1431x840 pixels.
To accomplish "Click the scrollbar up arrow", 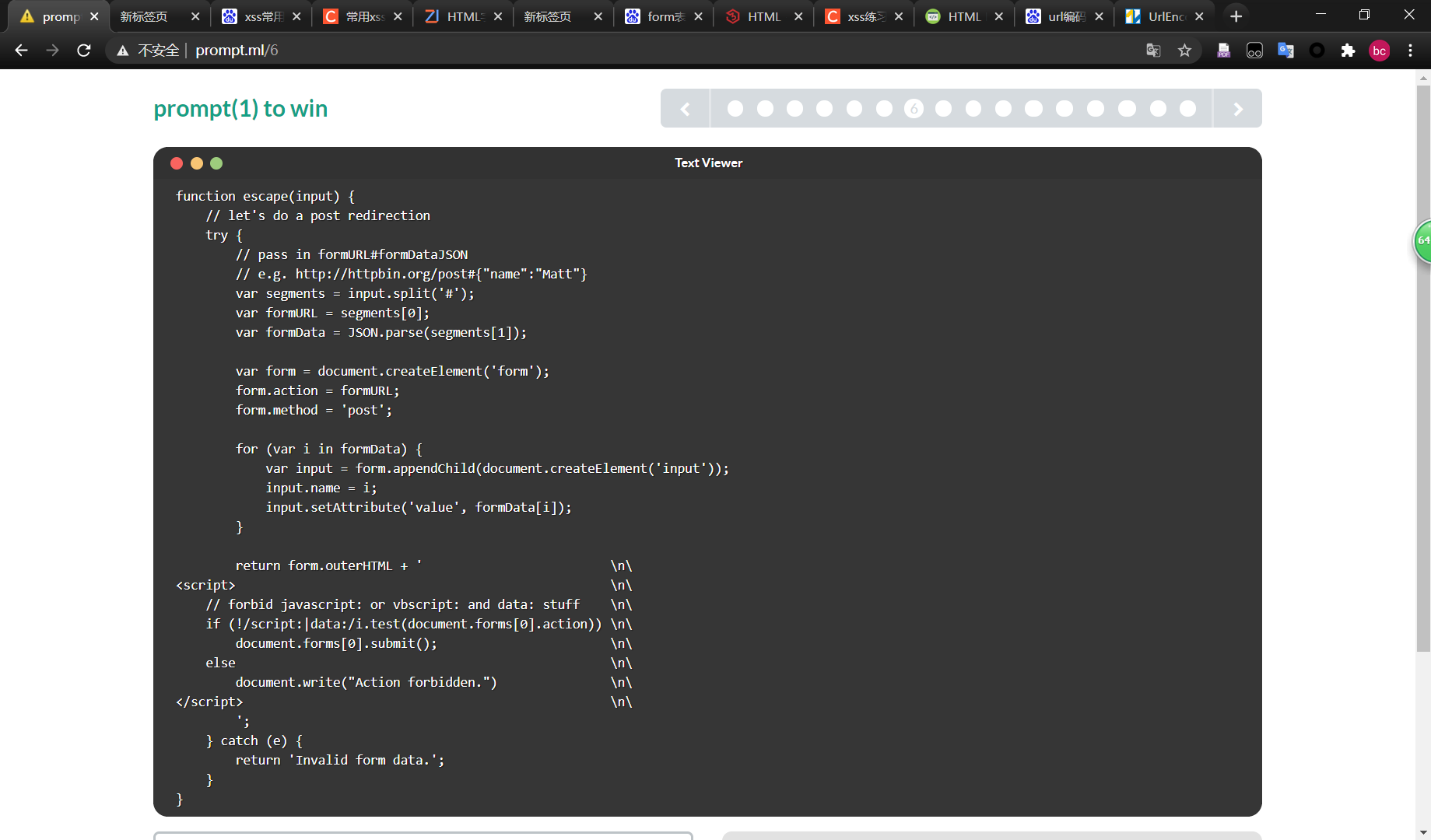I will point(1423,77).
